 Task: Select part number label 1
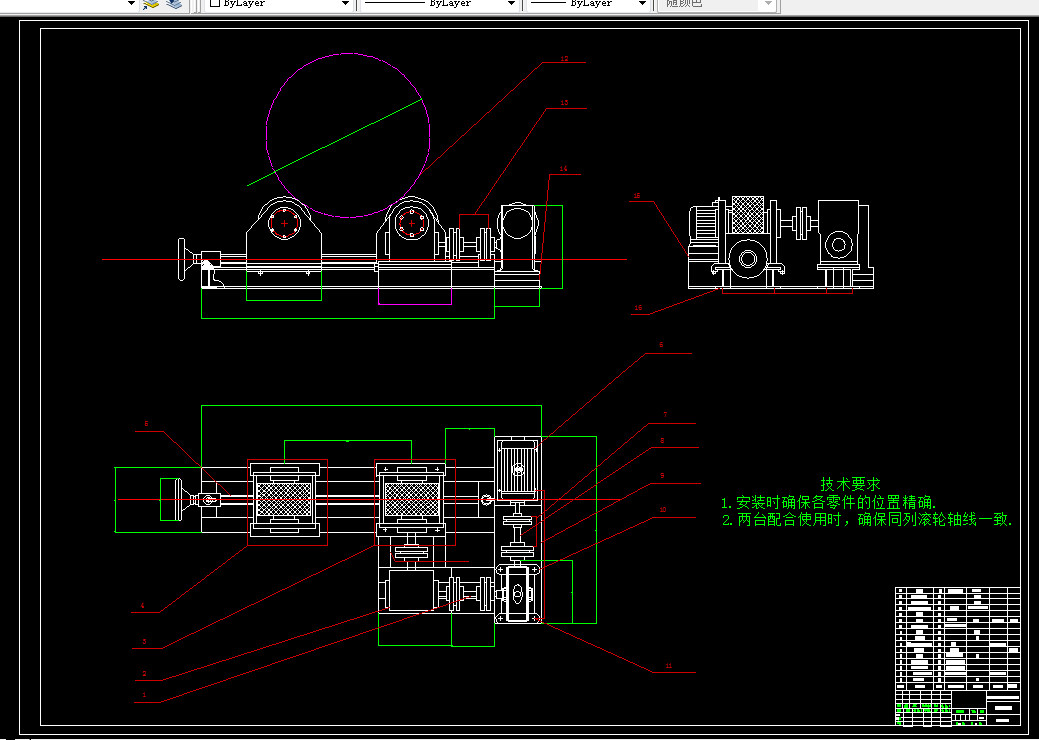144,696
